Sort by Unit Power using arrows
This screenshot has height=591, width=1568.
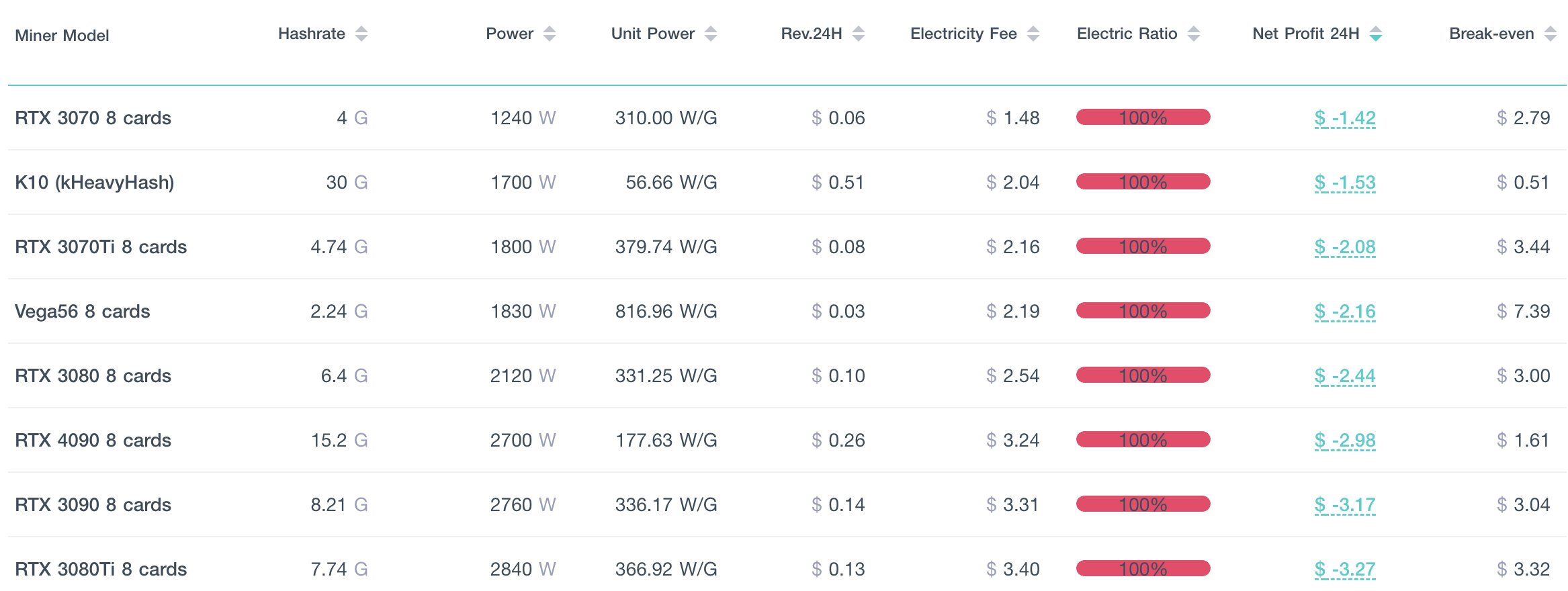pyautogui.click(x=711, y=34)
